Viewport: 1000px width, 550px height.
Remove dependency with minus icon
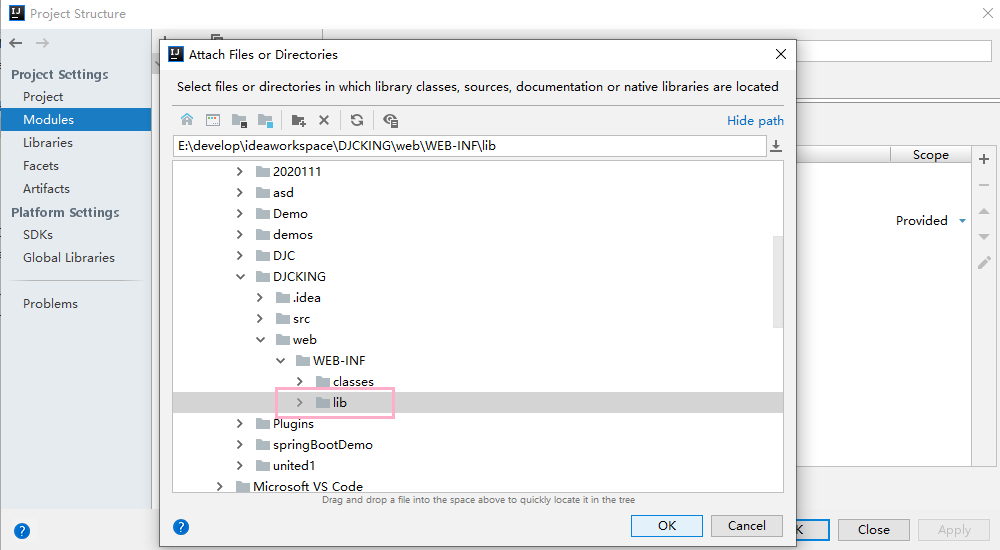(984, 185)
